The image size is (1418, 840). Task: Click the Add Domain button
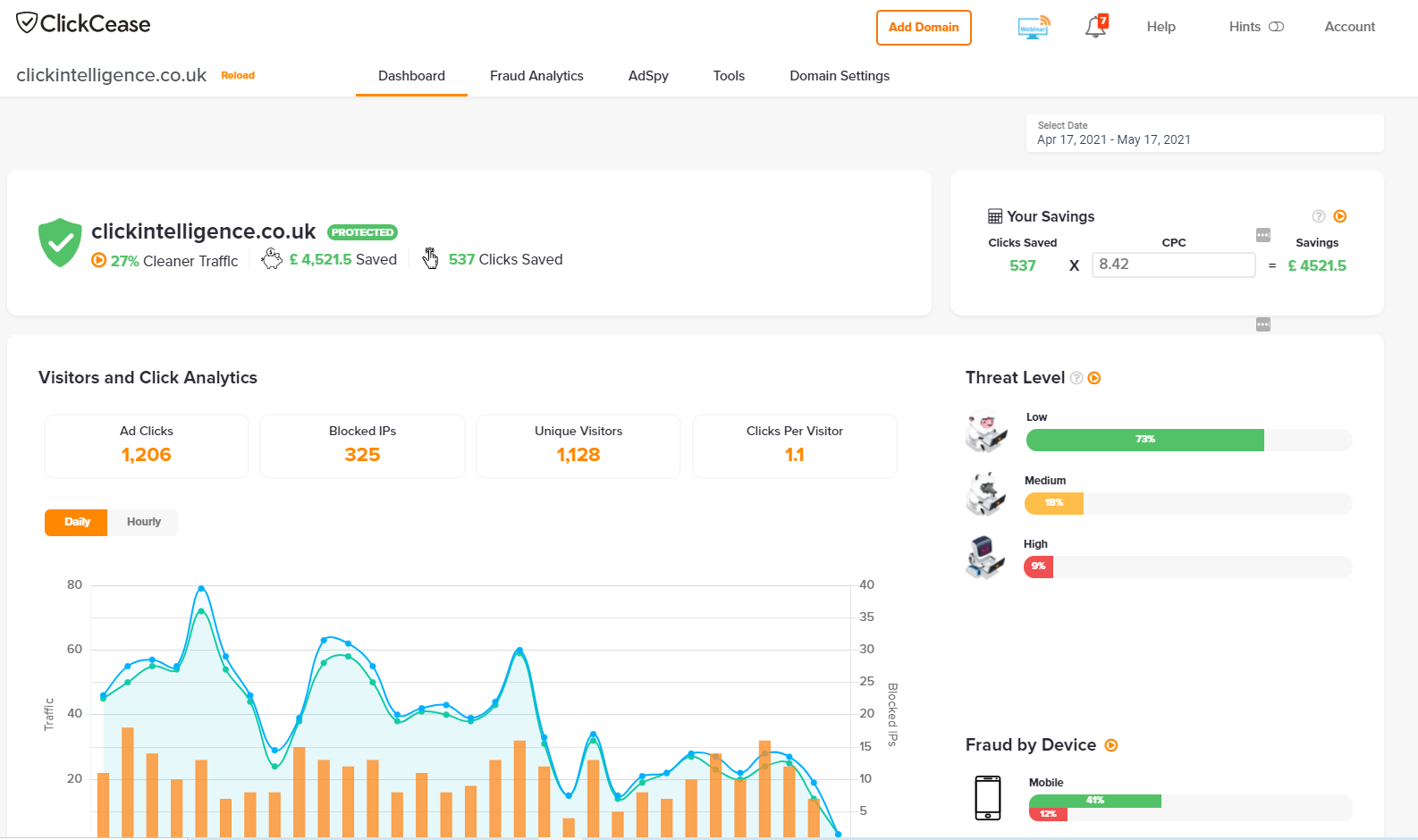923,27
